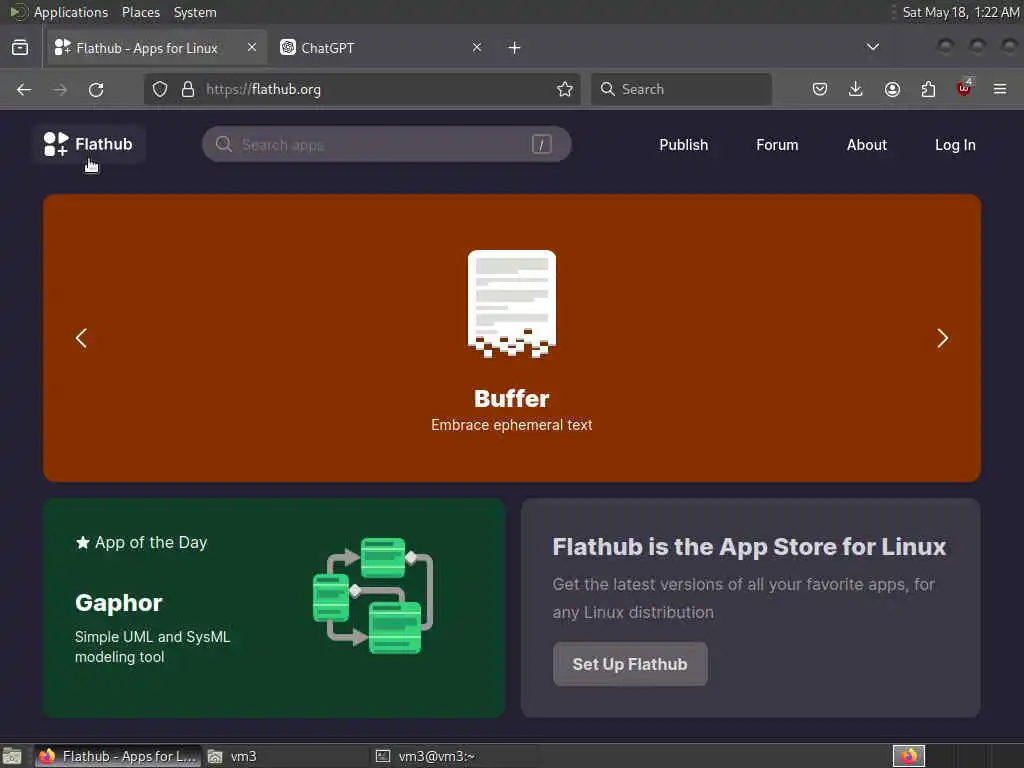Open the Forum link
The width and height of the screenshot is (1024, 768).
(777, 145)
